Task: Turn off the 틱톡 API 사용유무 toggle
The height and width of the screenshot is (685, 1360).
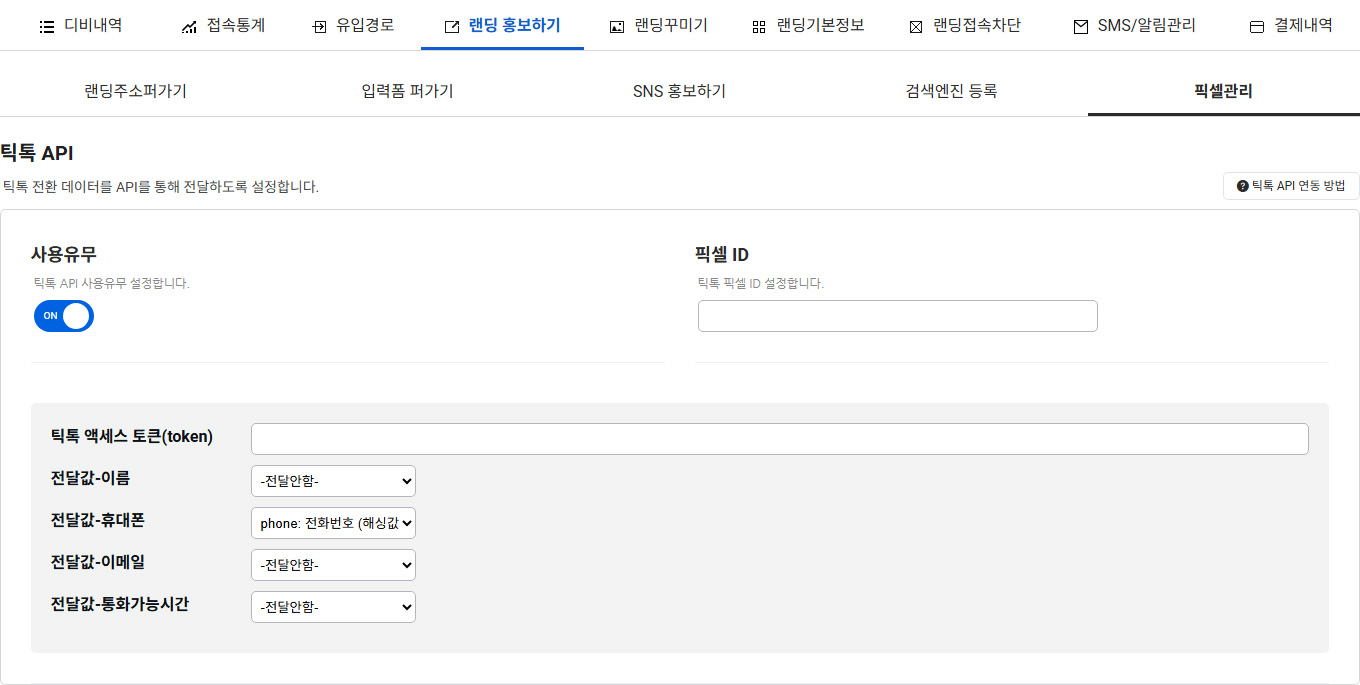Action: click(x=64, y=316)
